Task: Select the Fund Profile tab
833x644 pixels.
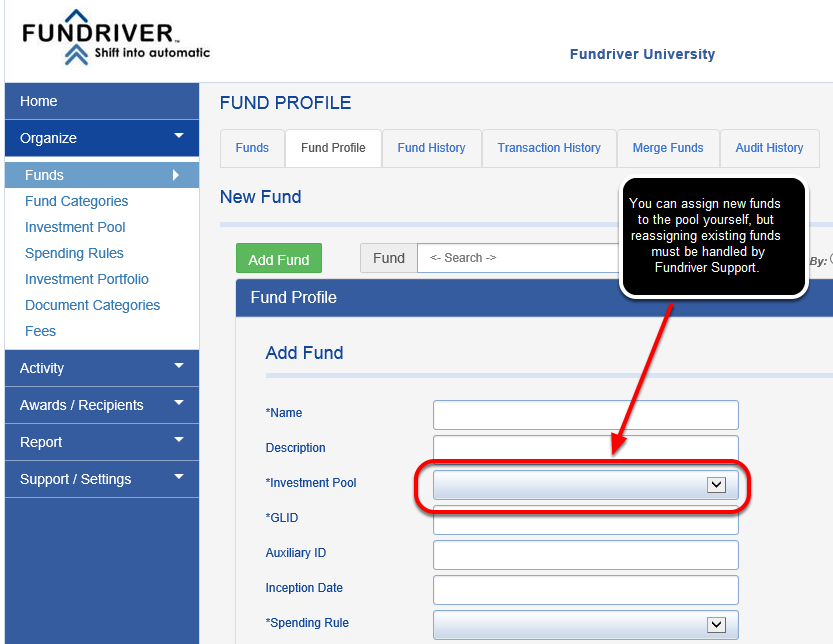Action: pos(333,148)
